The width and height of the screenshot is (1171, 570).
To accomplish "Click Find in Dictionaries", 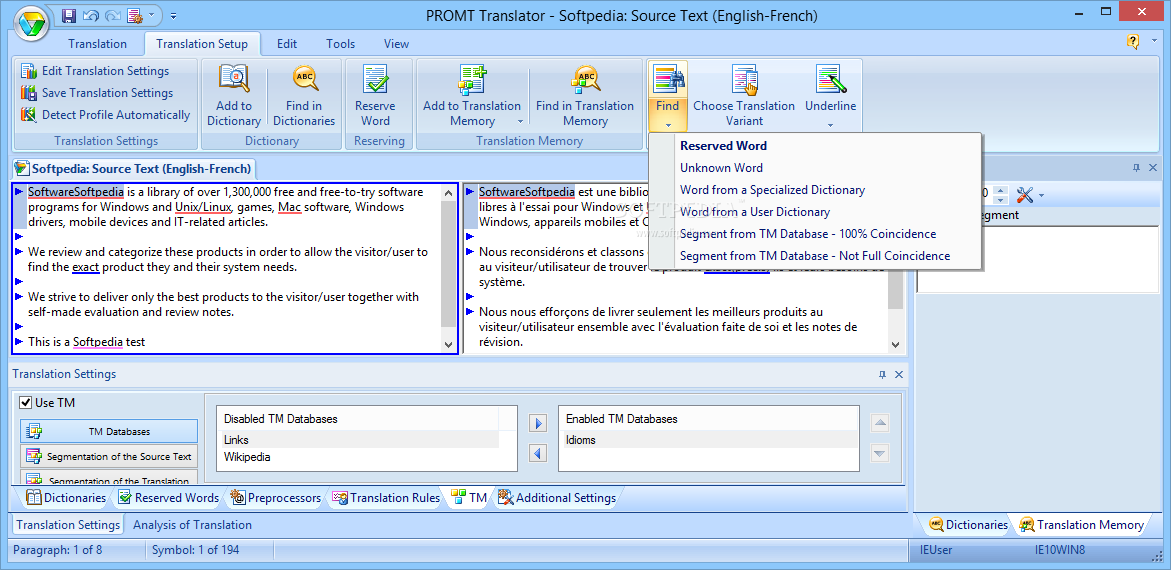I will tap(304, 96).
